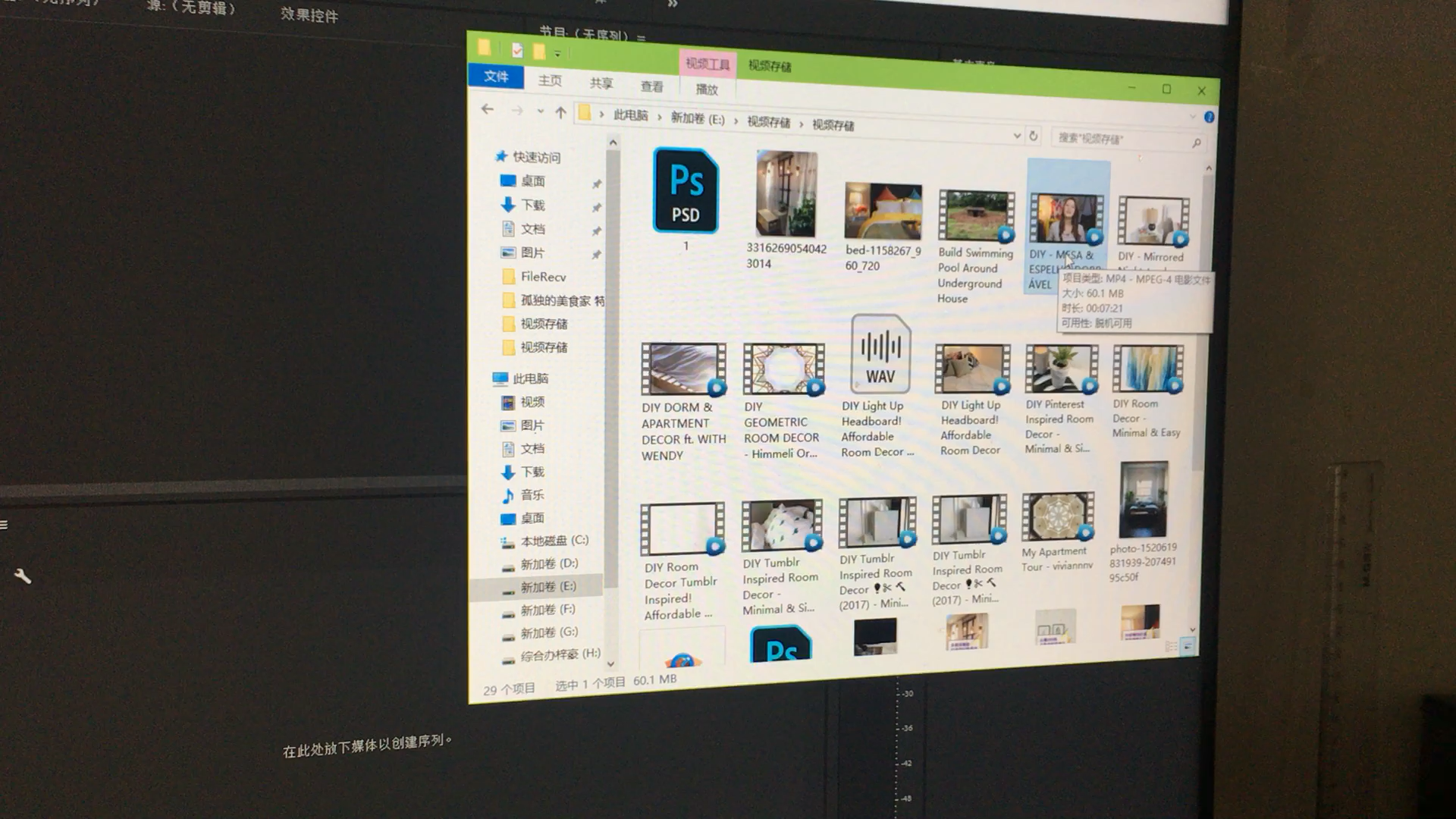Open the PSD file named 1
The image size is (1456, 819).
[x=686, y=190]
